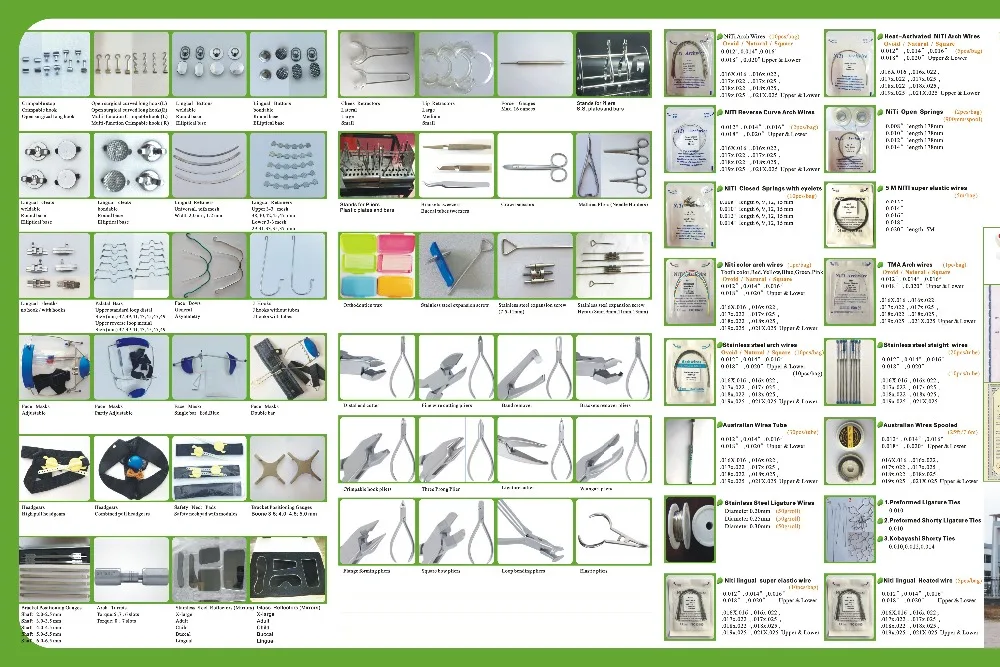The height and width of the screenshot is (667, 1000).
Task: Select the plastic plier and bur stand photo
Action: 377,165
